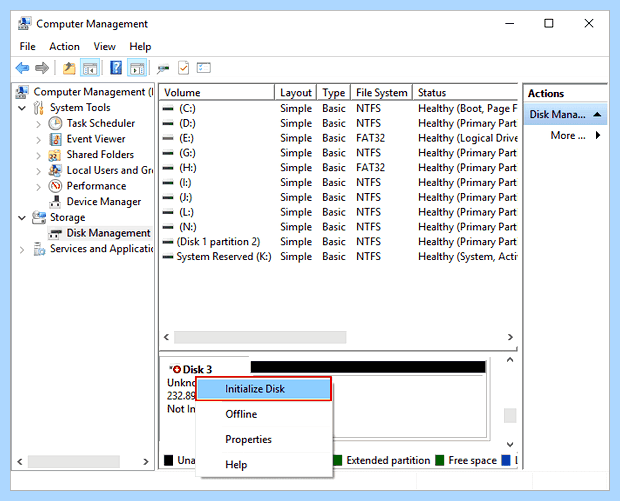Open the Help menu in menu bar
620x501 pixels.
[x=140, y=47]
